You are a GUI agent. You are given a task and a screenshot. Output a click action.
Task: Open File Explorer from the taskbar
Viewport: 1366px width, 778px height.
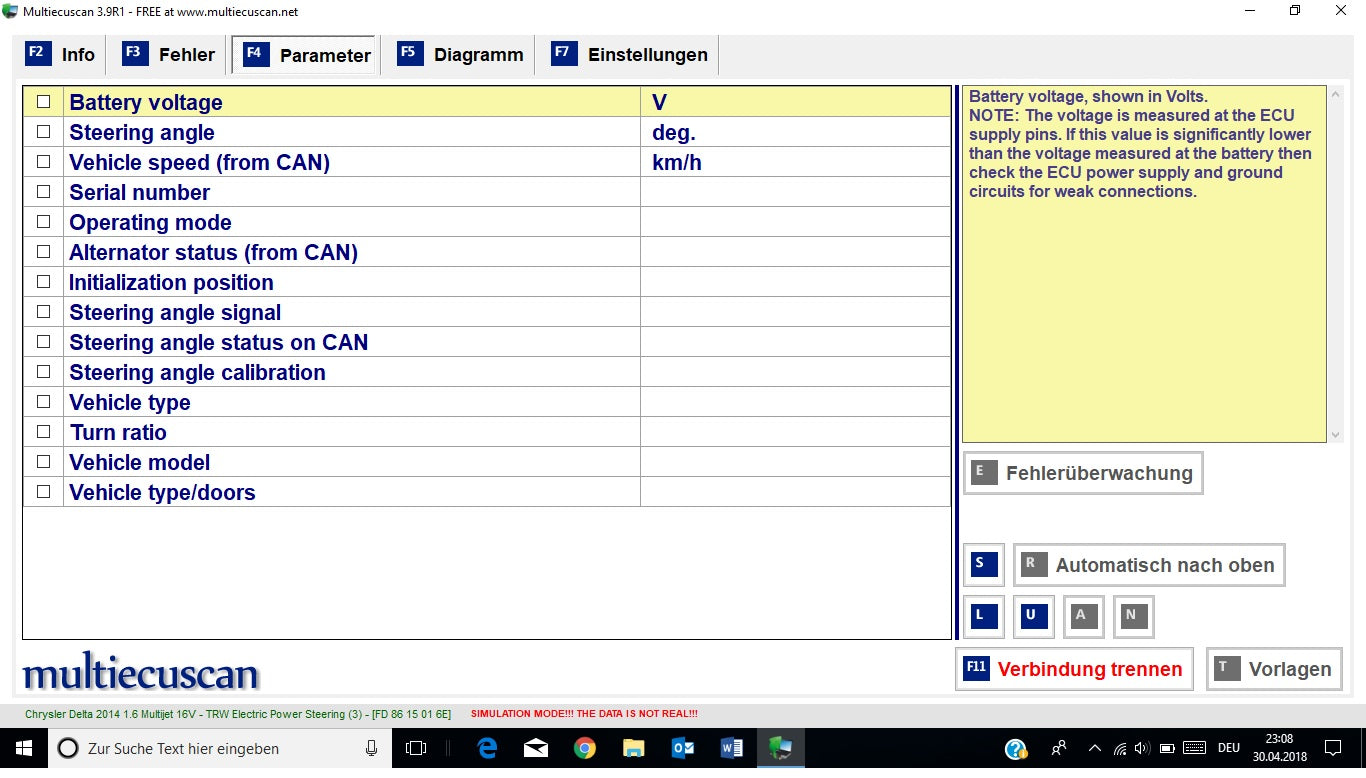coord(634,748)
